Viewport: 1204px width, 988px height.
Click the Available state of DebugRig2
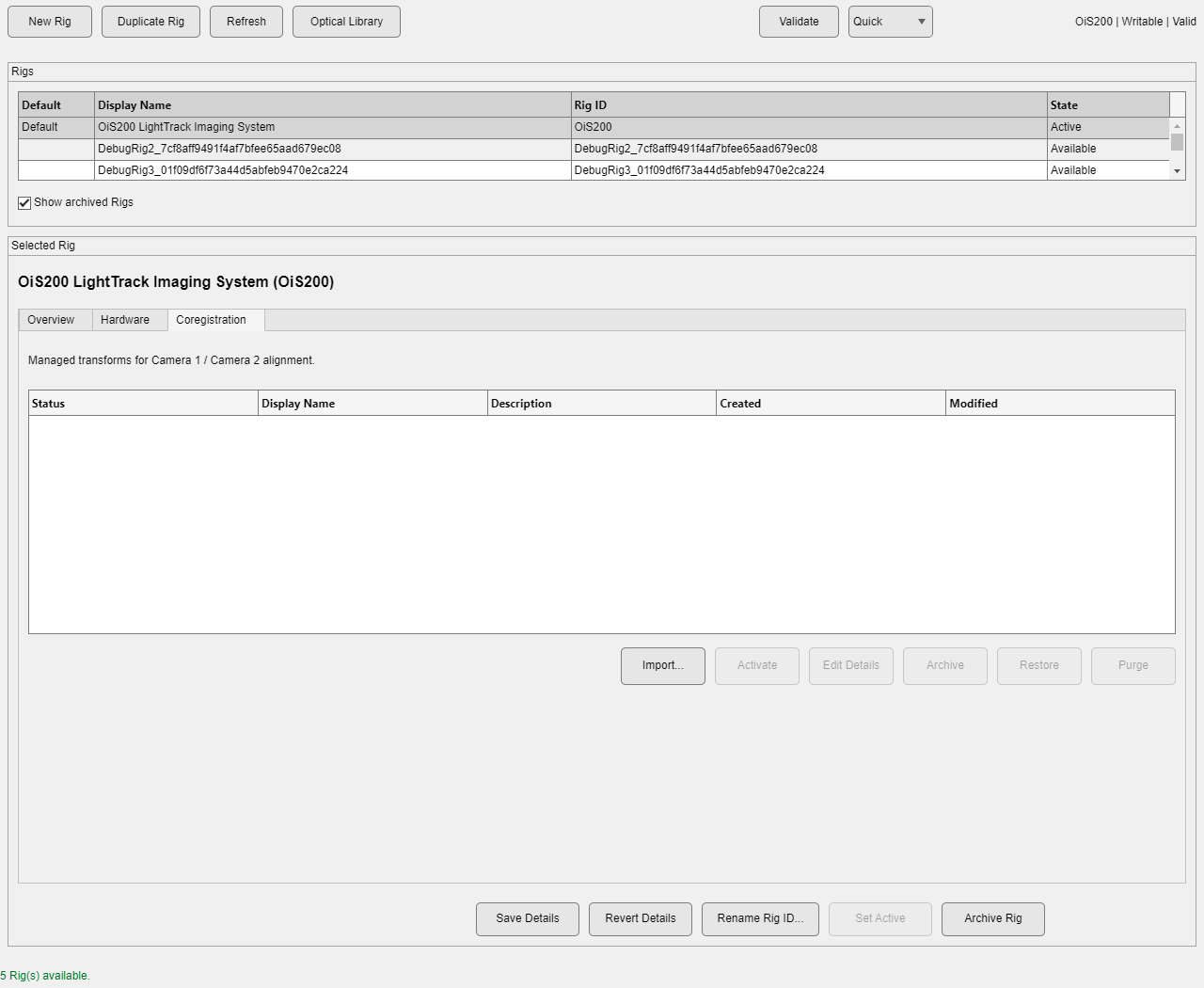click(x=1108, y=150)
